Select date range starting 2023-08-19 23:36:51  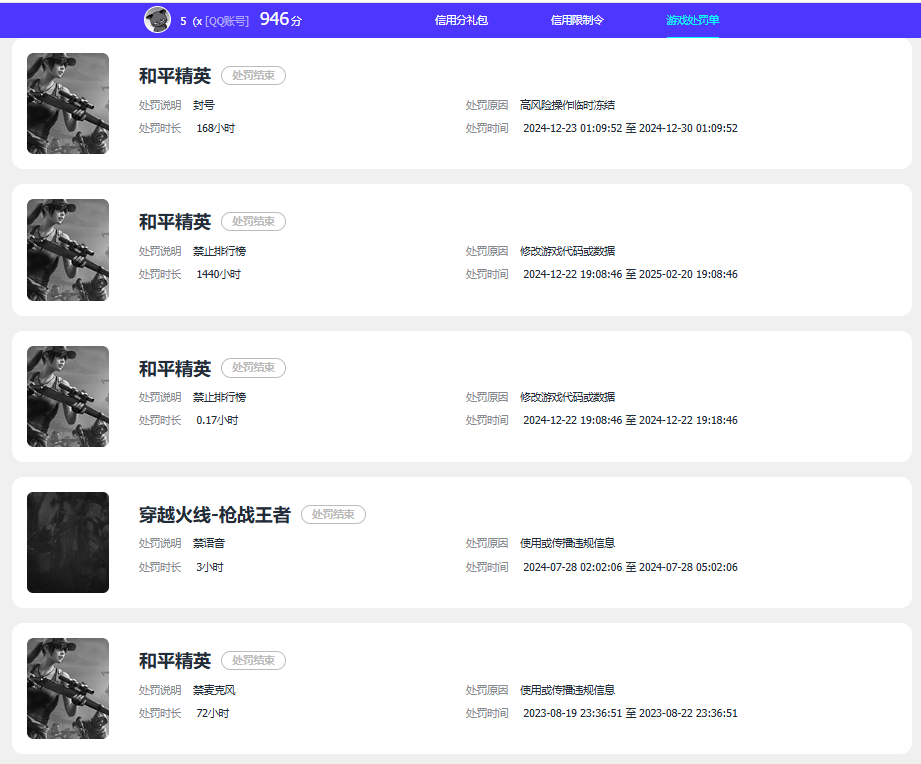pyautogui.click(x=630, y=713)
